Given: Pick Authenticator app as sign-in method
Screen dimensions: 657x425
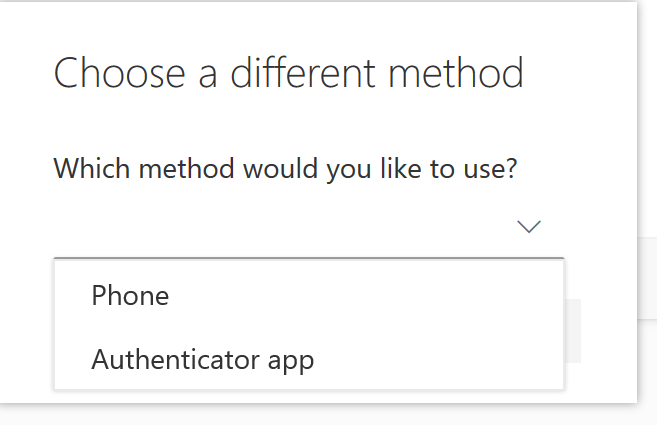Looking at the screenshot, I should (309, 359).
